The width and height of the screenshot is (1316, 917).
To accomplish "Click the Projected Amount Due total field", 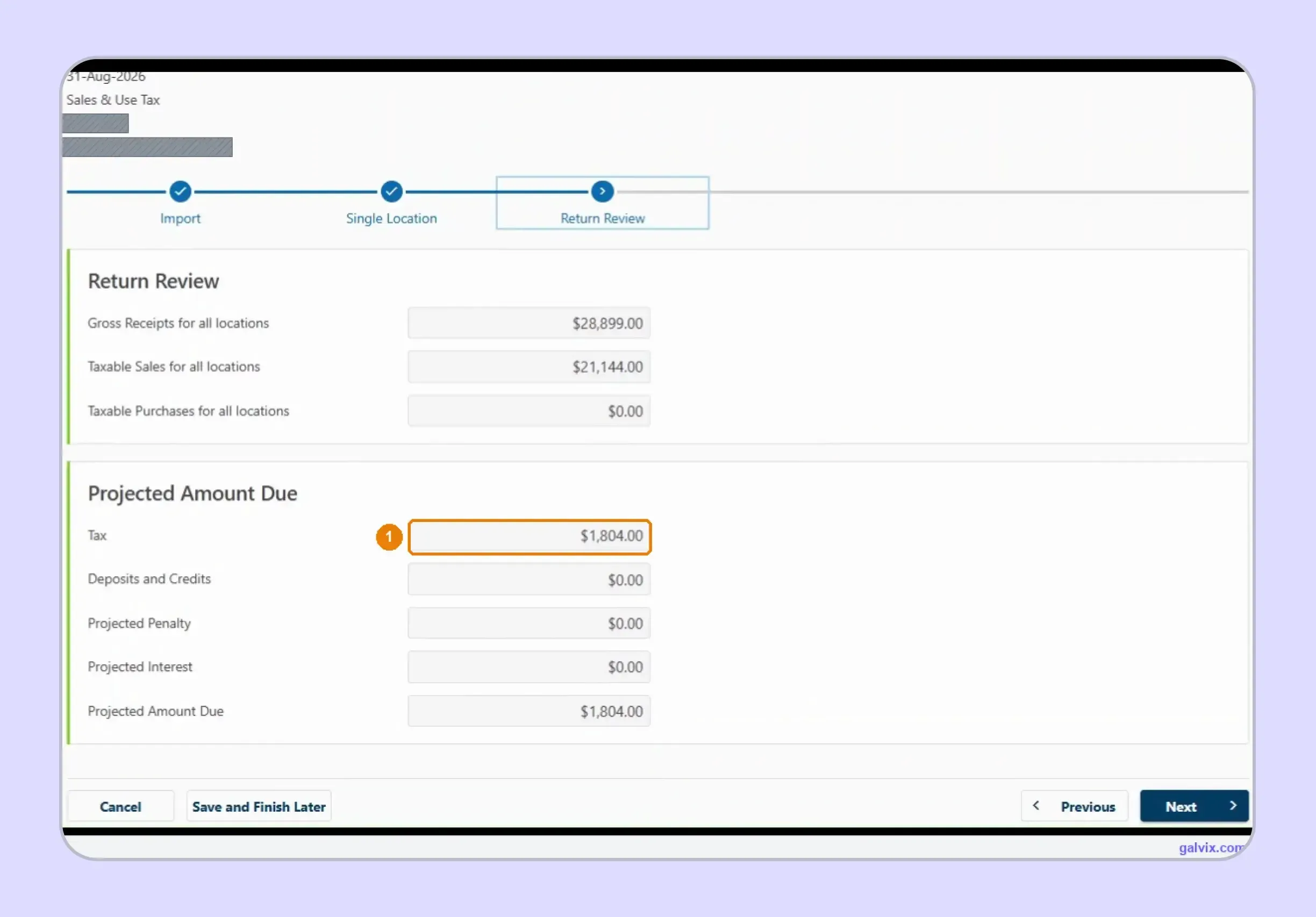I will 529,711.
